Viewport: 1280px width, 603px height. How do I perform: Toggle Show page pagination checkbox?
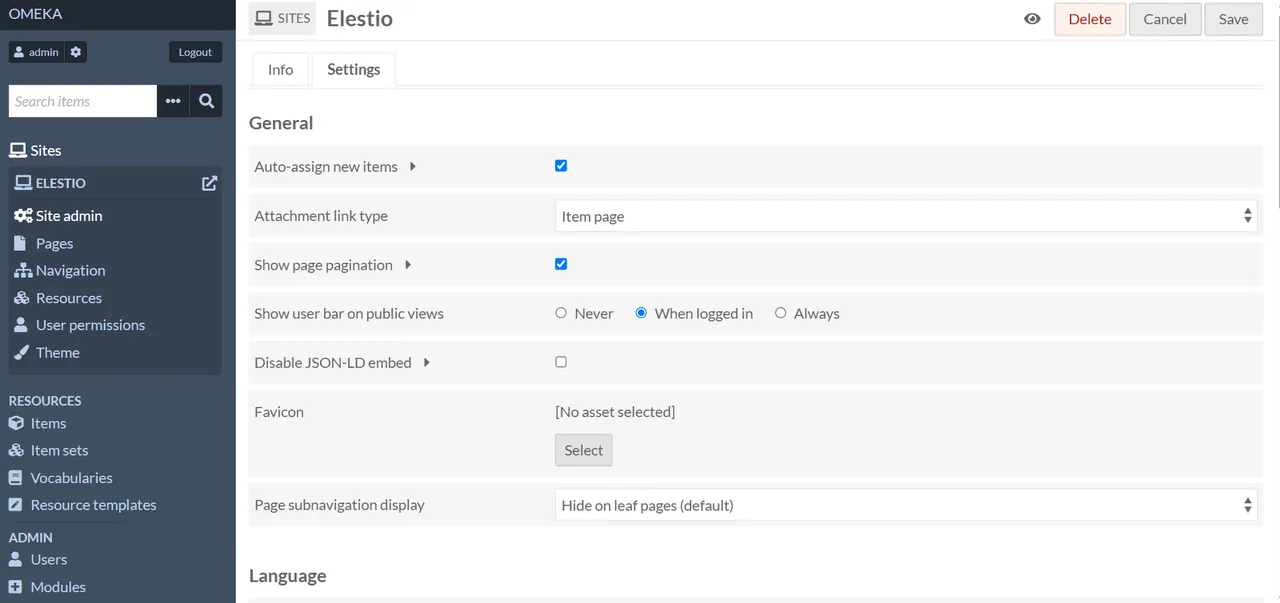click(x=561, y=264)
